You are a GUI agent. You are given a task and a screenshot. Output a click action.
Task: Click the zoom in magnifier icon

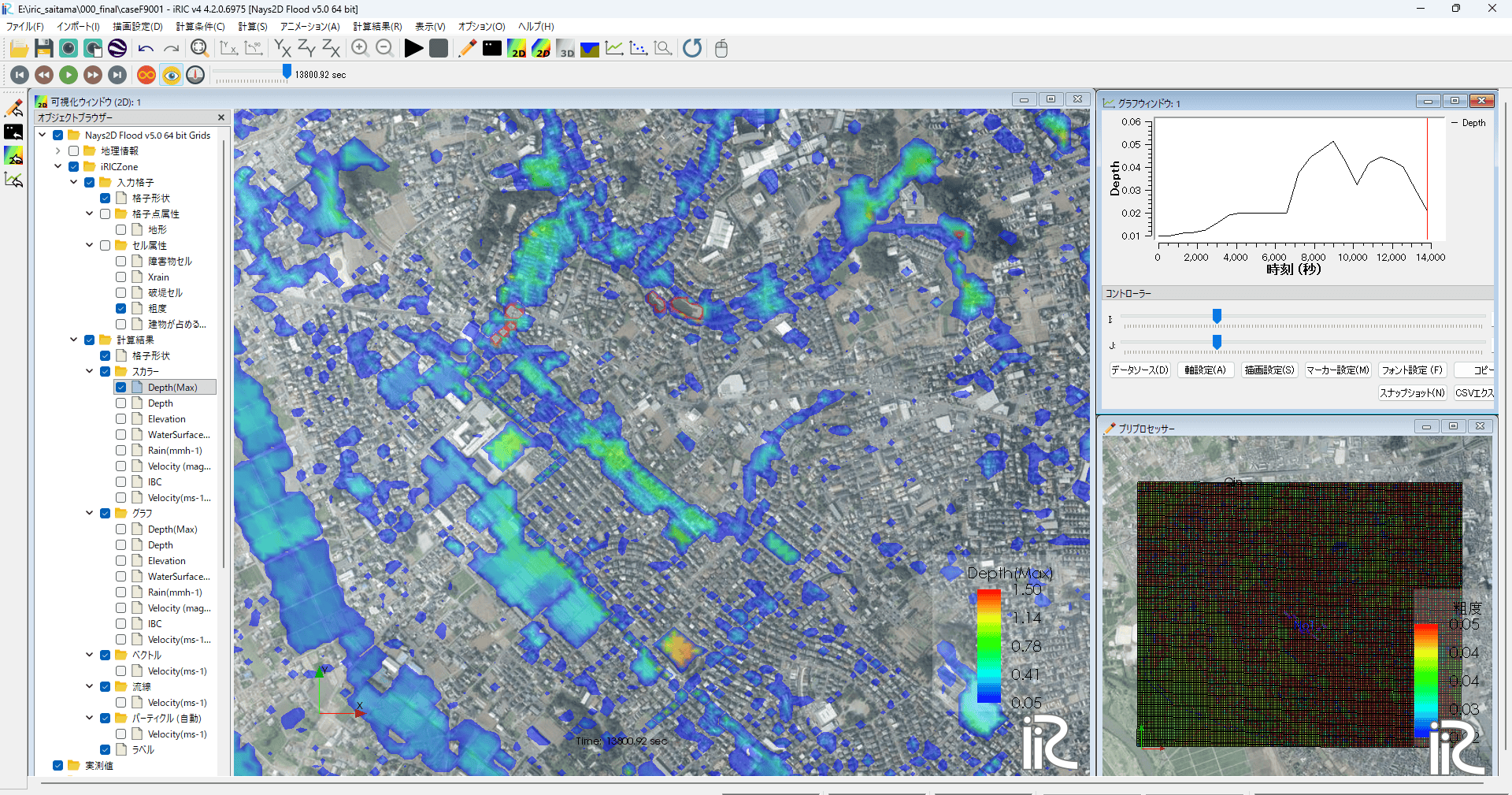coord(360,49)
